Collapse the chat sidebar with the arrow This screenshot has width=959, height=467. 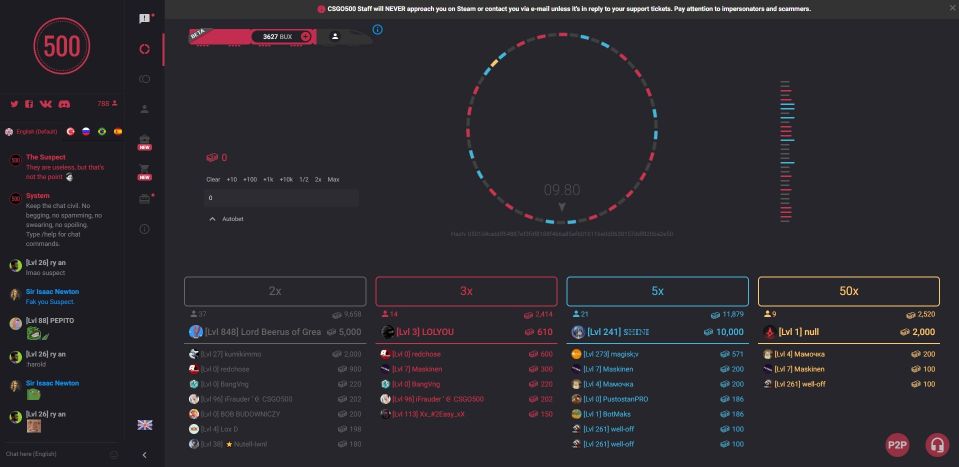pyautogui.click(x=145, y=455)
